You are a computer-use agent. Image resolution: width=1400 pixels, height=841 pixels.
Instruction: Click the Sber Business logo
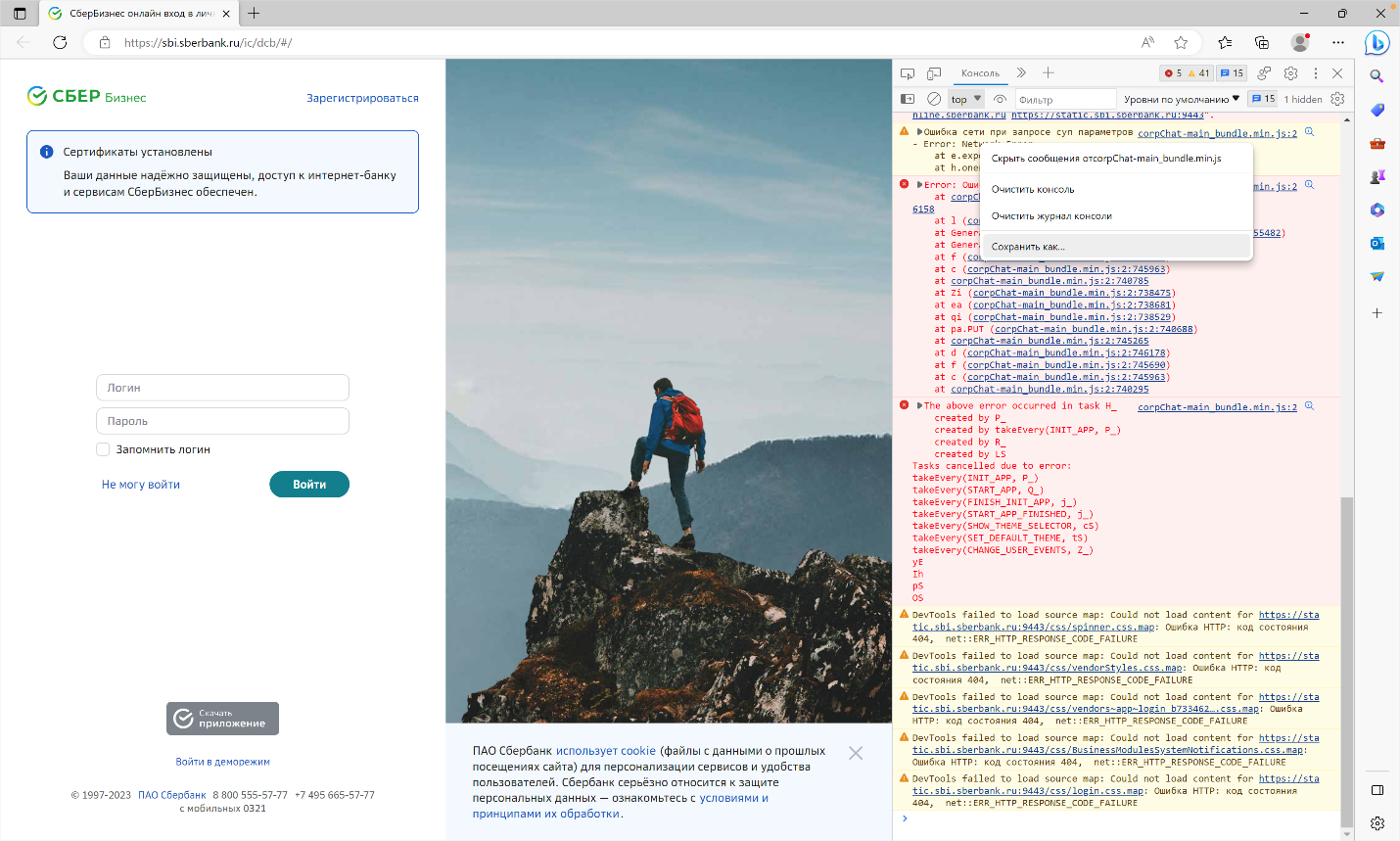click(87, 96)
